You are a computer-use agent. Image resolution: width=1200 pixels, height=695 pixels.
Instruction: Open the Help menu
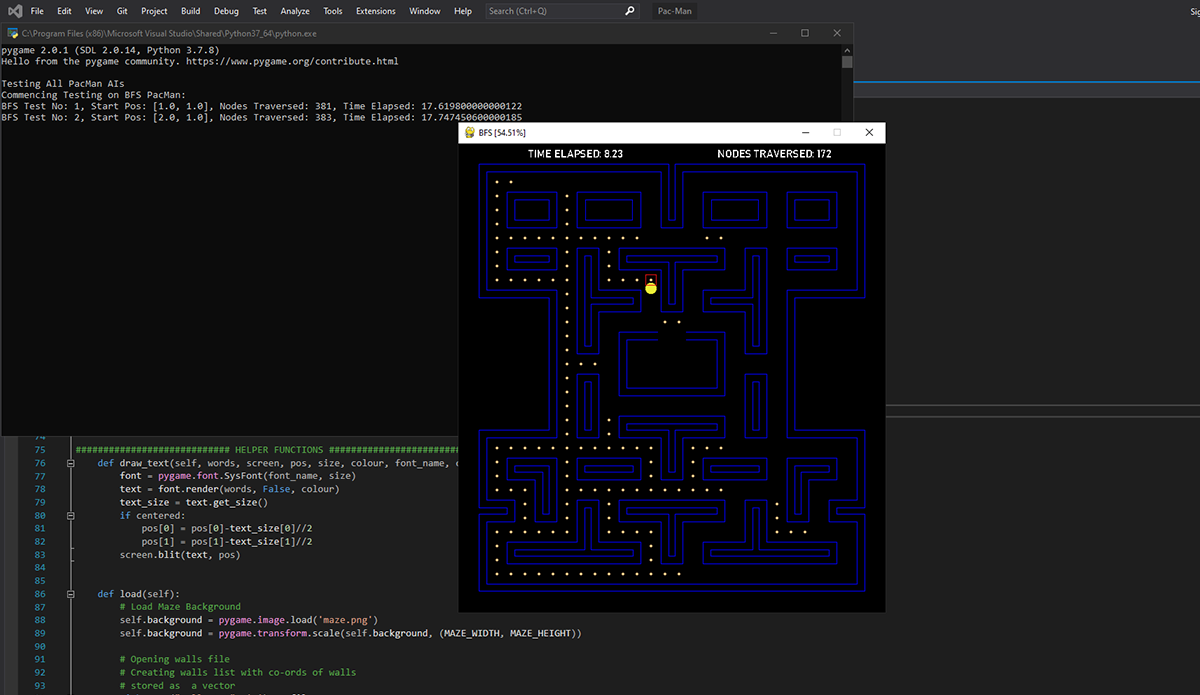(x=463, y=11)
